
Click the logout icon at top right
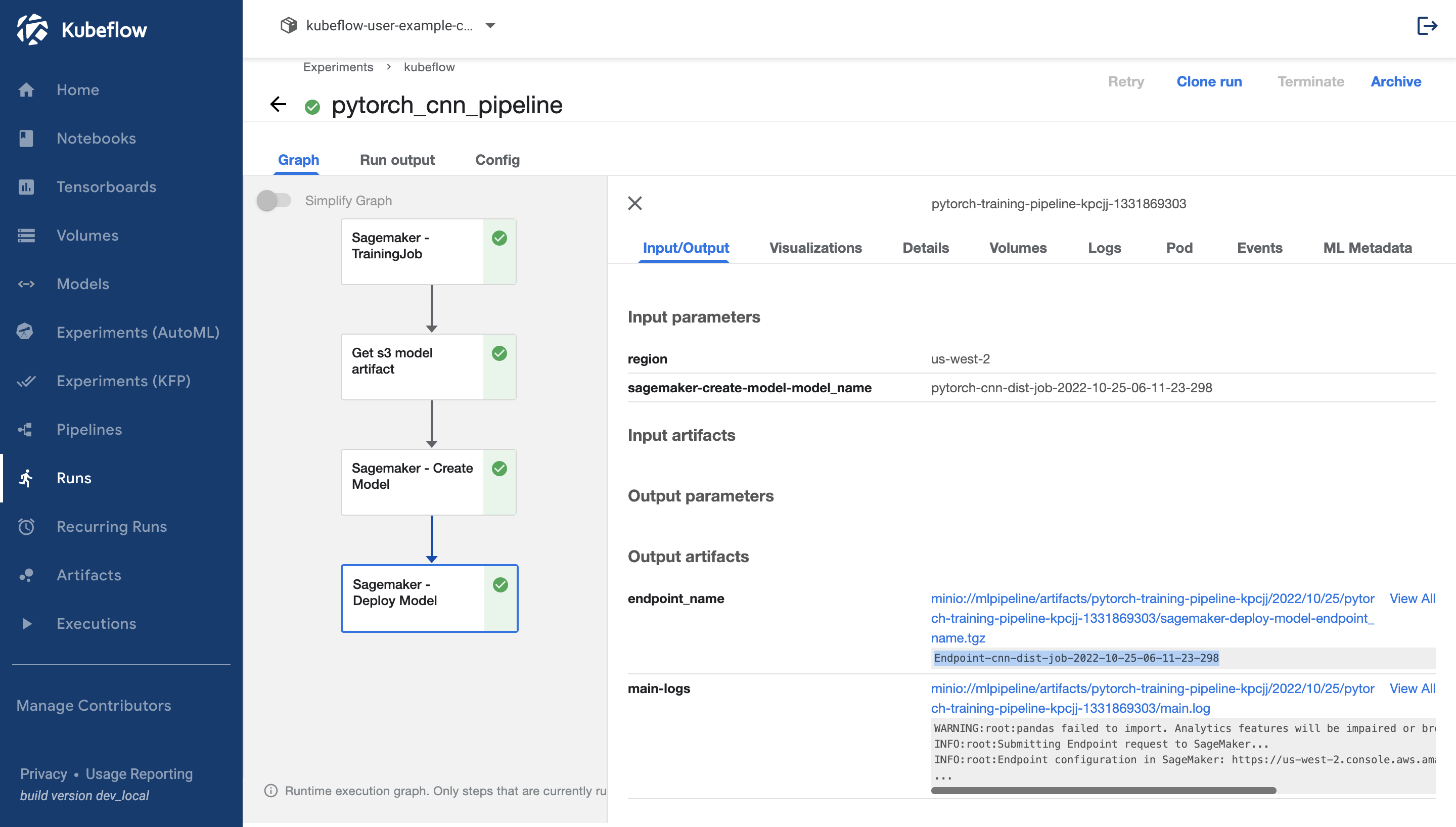[1427, 26]
